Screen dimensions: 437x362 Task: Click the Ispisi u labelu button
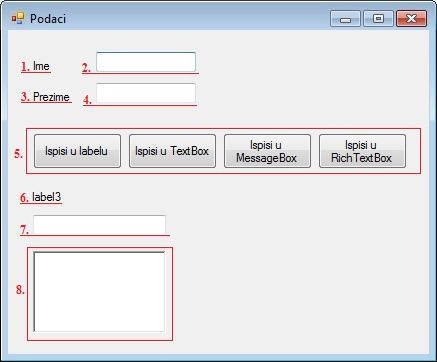coord(77,151)
